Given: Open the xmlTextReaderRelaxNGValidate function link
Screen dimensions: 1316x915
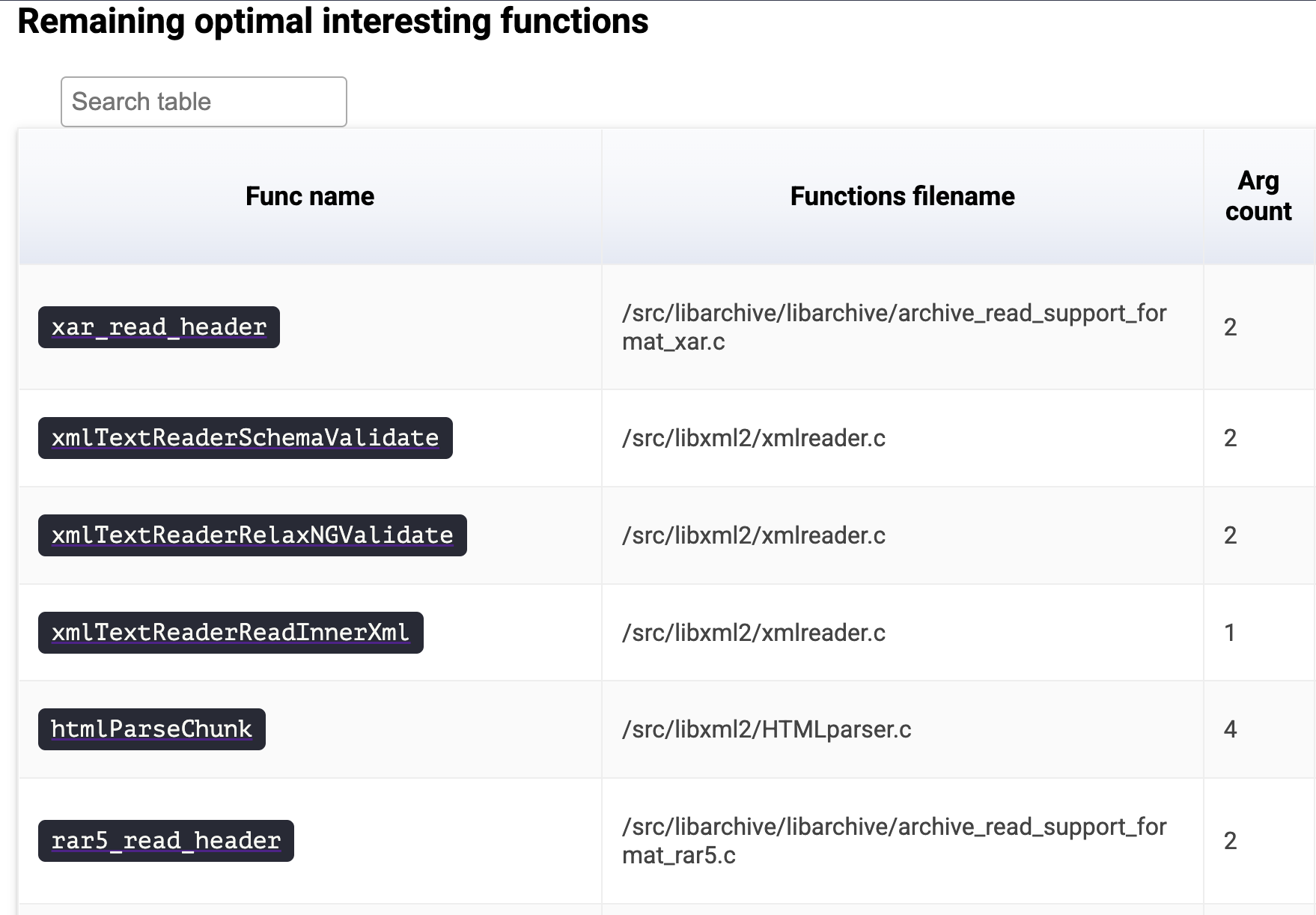Looking at the screenshot, I should point(252,535).
